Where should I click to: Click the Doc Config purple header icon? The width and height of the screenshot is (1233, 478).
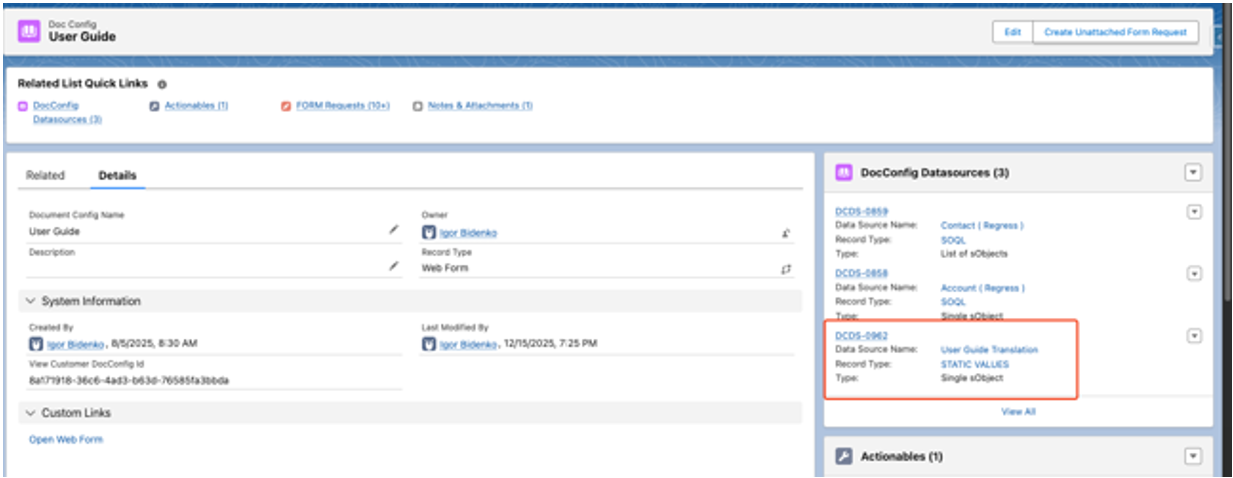(30, 32)
